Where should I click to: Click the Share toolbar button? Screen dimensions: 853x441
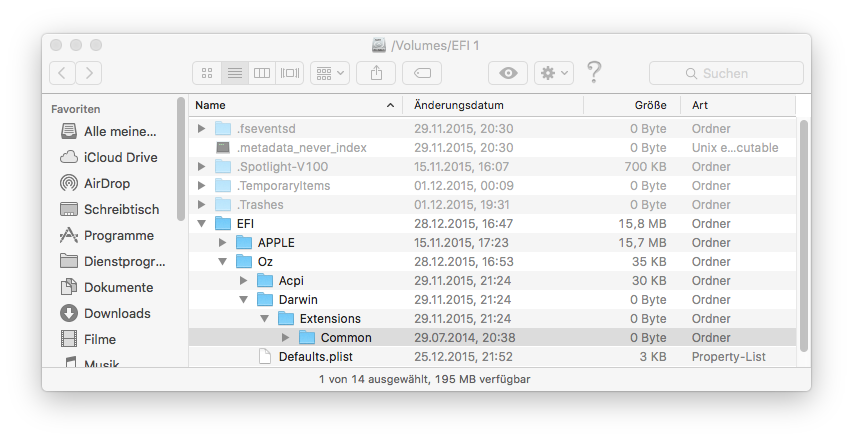[376, 73]
